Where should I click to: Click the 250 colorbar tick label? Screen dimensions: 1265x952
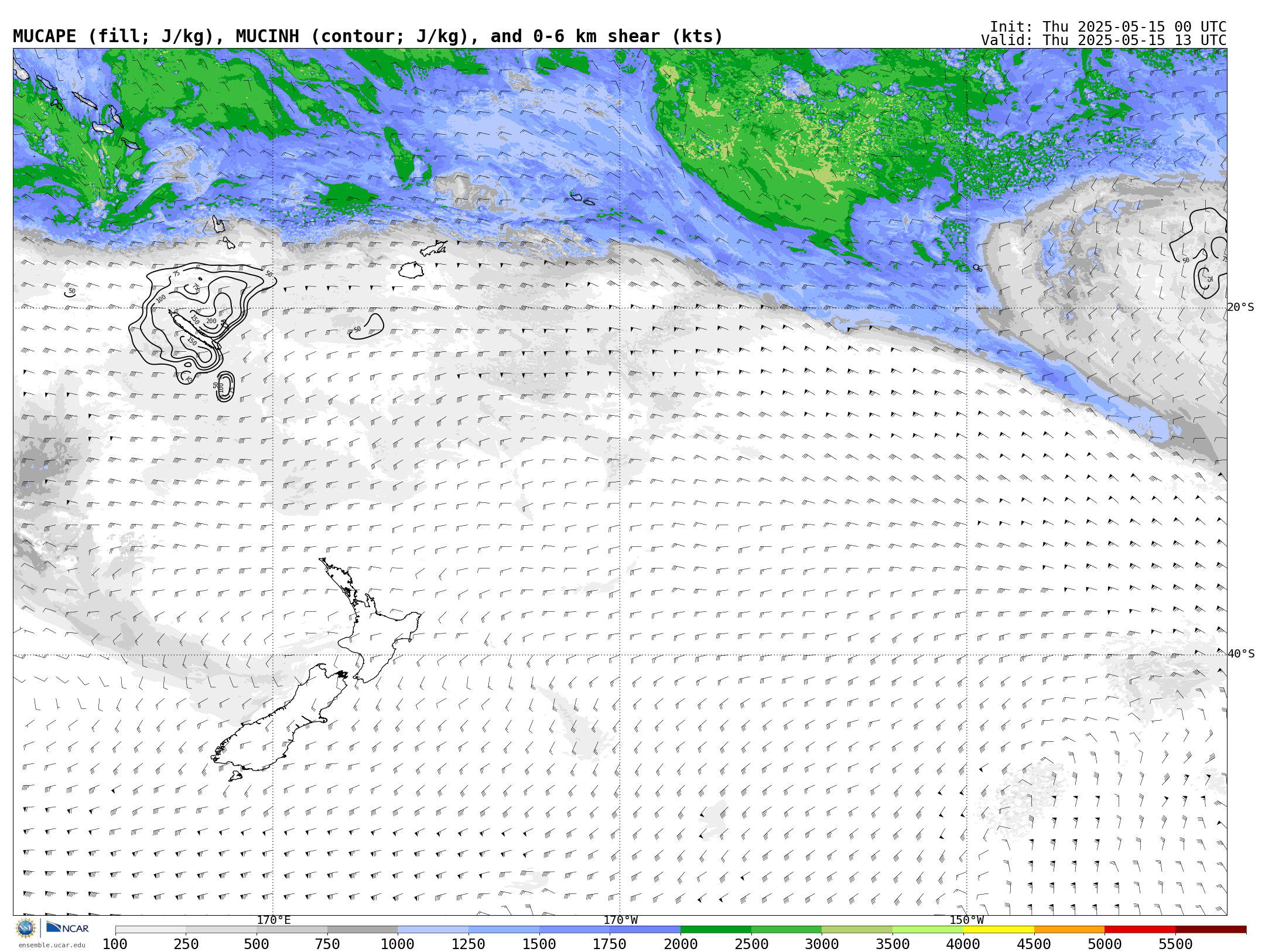(x=186, y=944)
